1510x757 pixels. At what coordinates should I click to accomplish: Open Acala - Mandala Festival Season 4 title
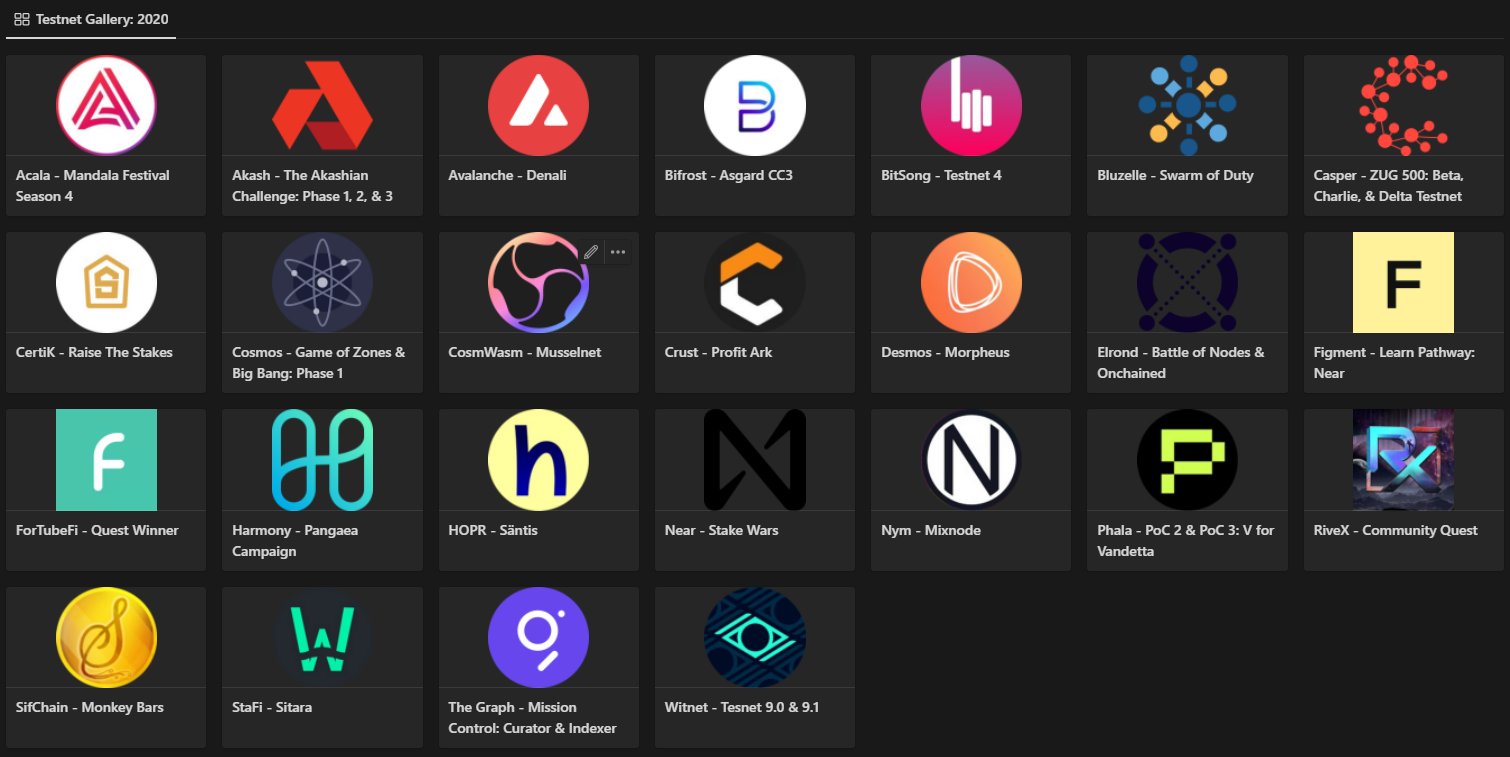[x=93, y=186]
